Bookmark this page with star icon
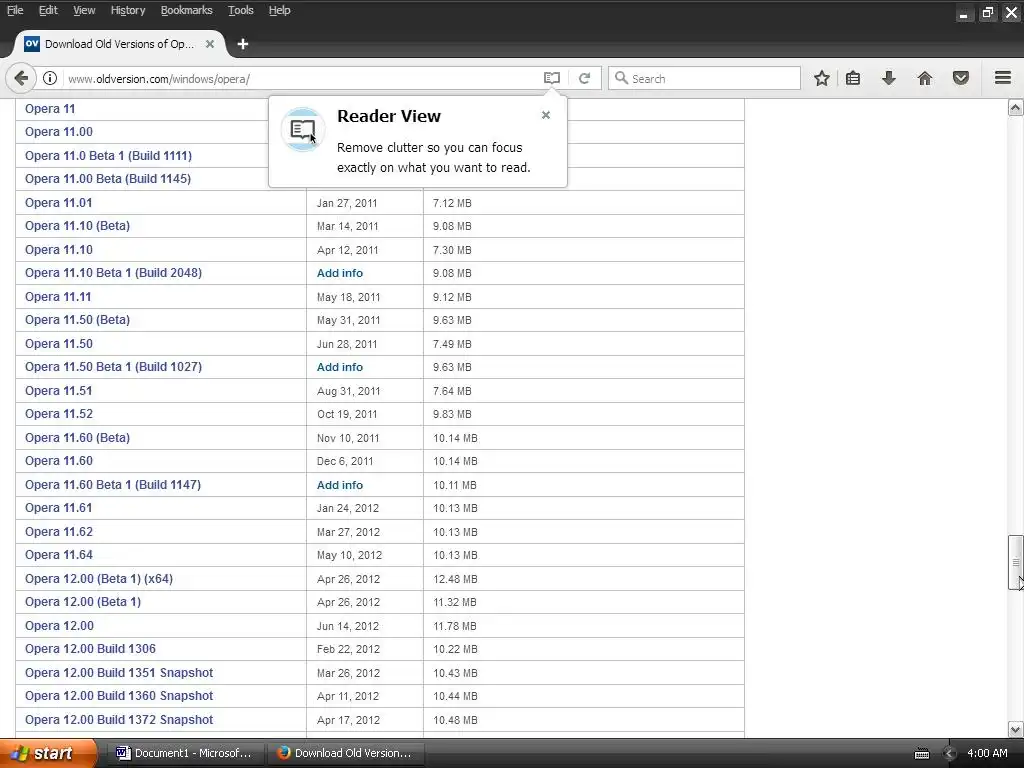 [822, 78]
